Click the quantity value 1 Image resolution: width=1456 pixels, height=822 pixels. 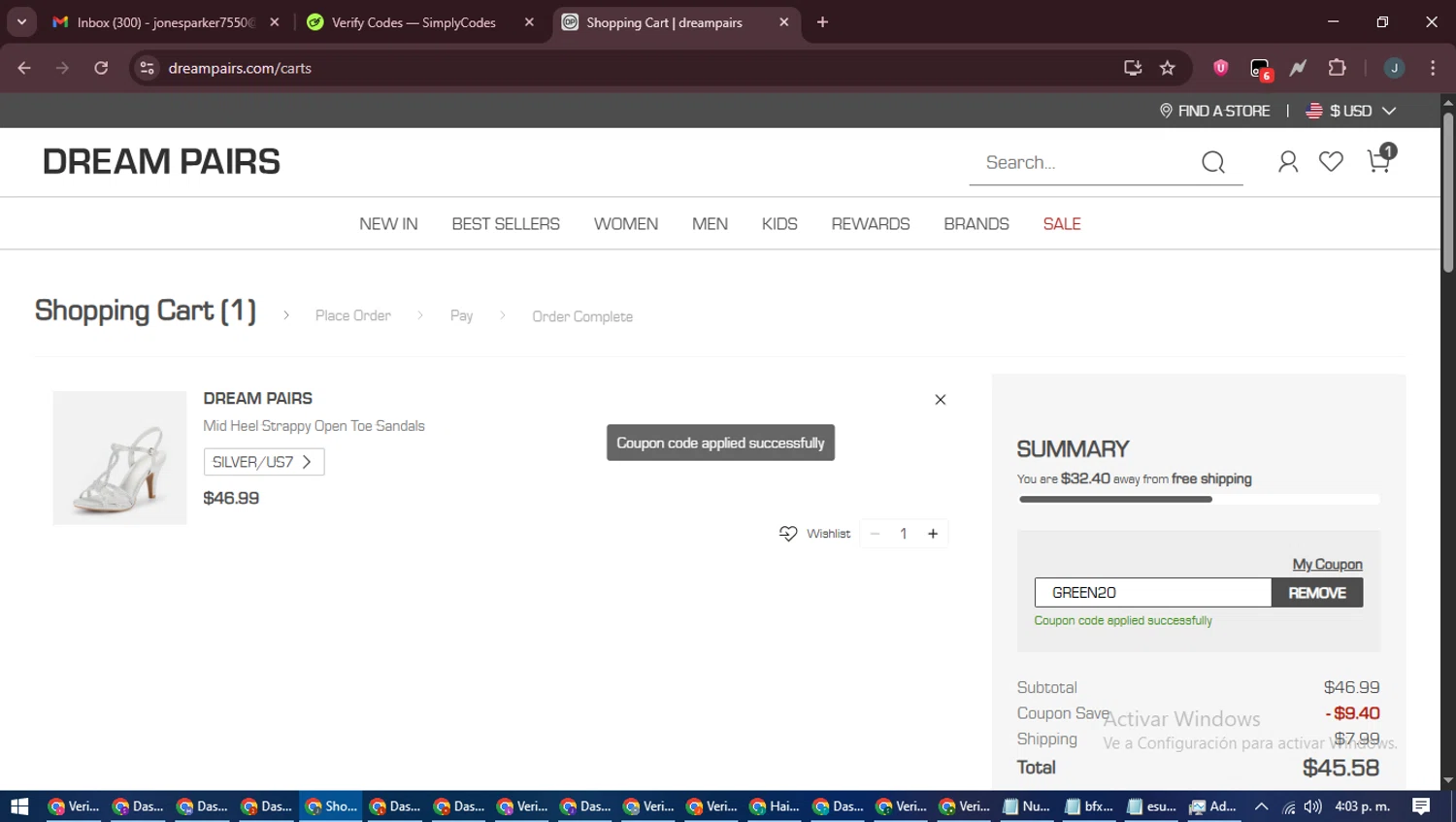904,534
